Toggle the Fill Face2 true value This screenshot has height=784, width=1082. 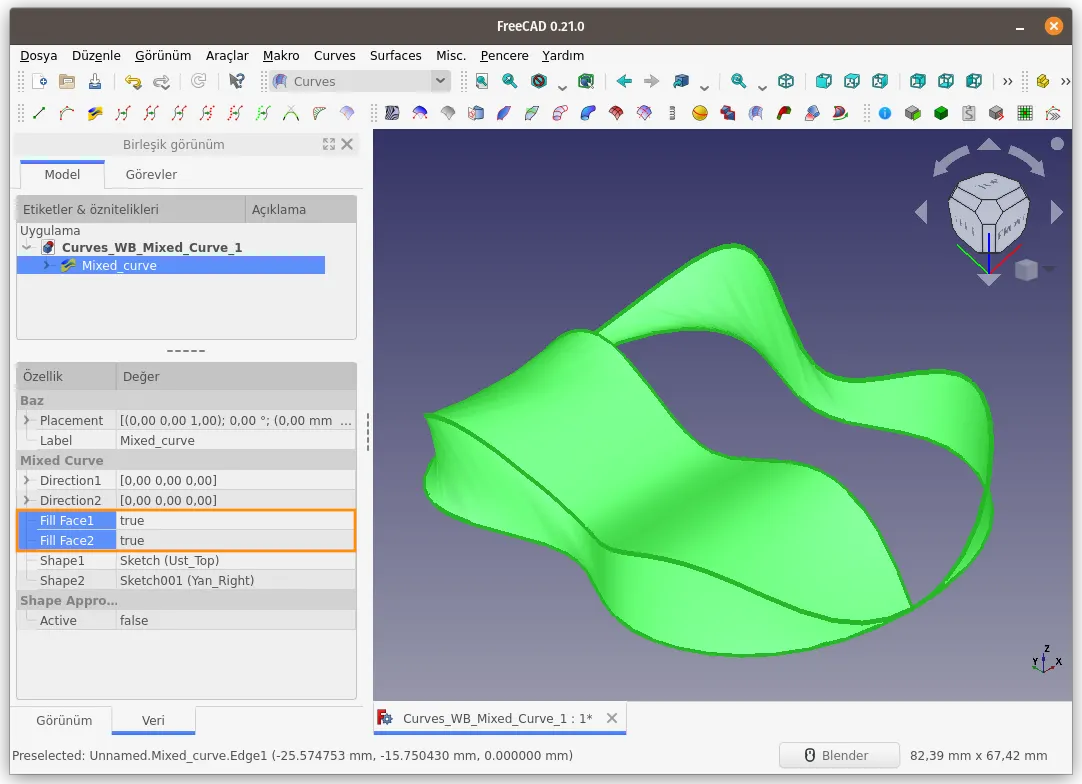235,540
